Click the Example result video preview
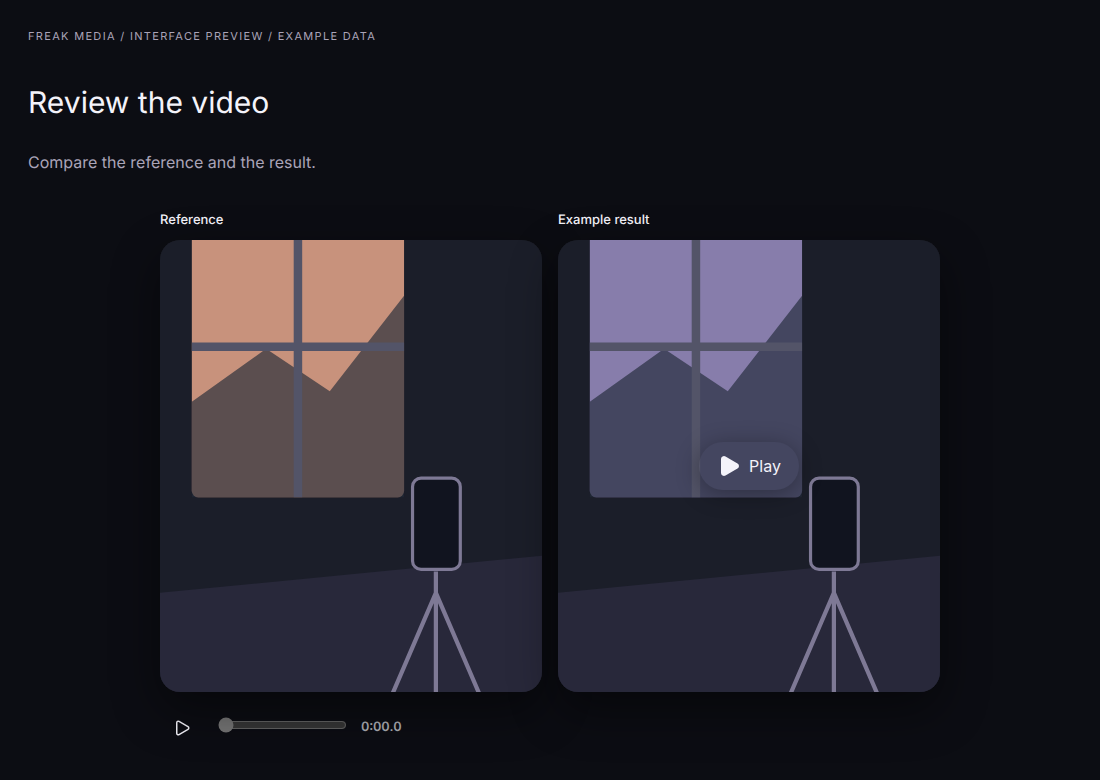This screenshot has width=1100, height=780. (749, 466)
